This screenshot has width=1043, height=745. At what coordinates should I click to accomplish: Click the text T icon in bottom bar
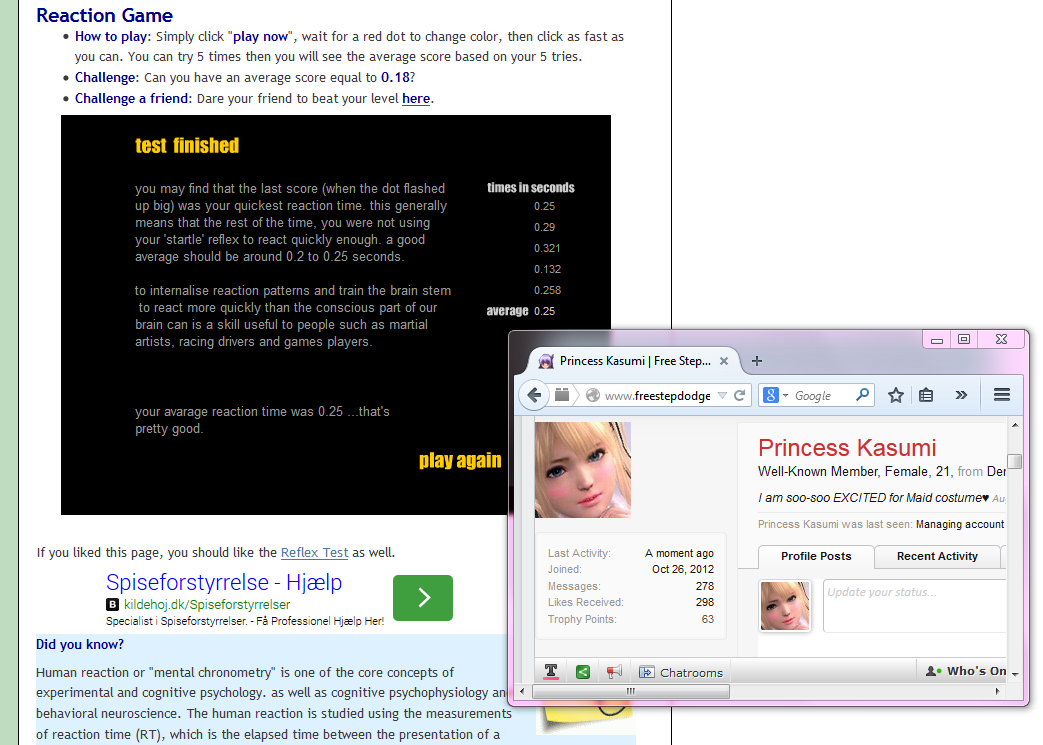(551, 672)
